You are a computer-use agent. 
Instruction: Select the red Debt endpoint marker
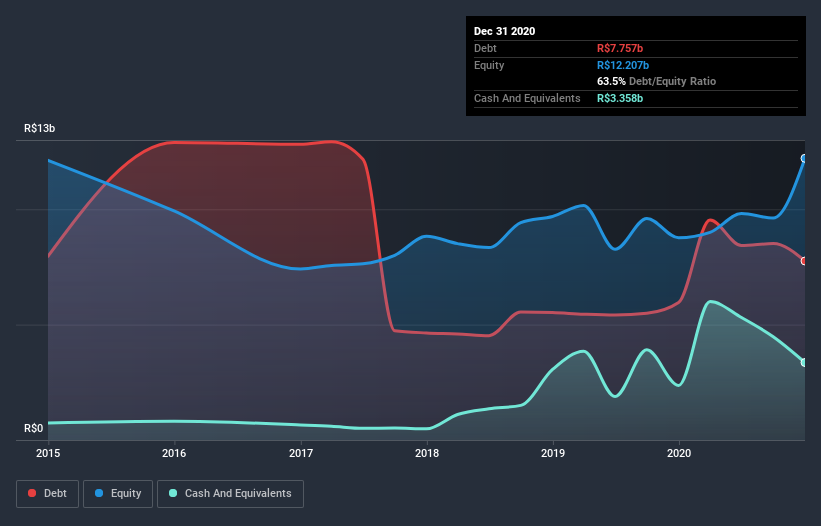click(804, 261)
